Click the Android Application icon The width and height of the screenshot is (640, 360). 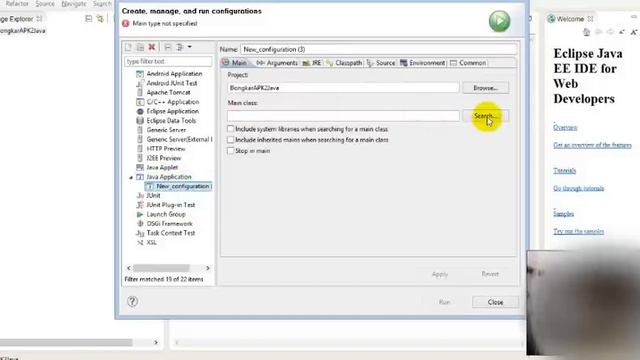(140, 74)
